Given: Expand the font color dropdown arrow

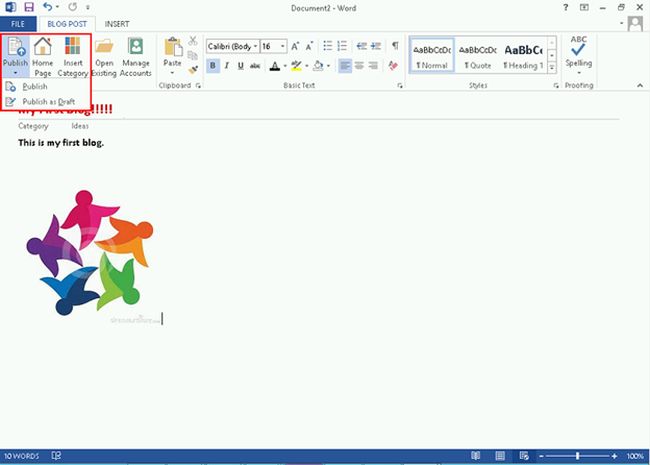Looking at the screenshot, I should pyautogui.click(x=285, y=66).
